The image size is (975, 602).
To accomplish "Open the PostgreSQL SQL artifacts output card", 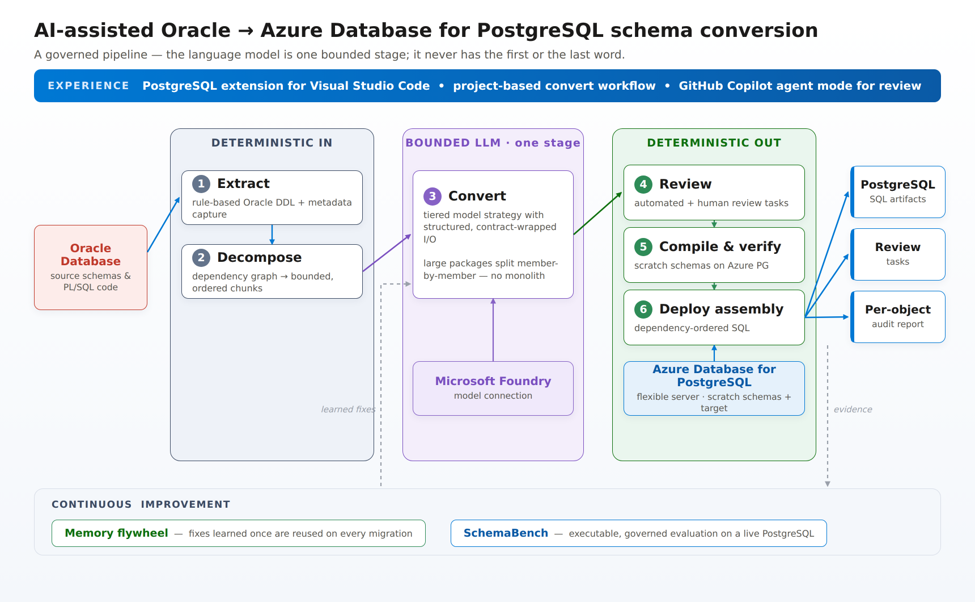I will [898, 192].
